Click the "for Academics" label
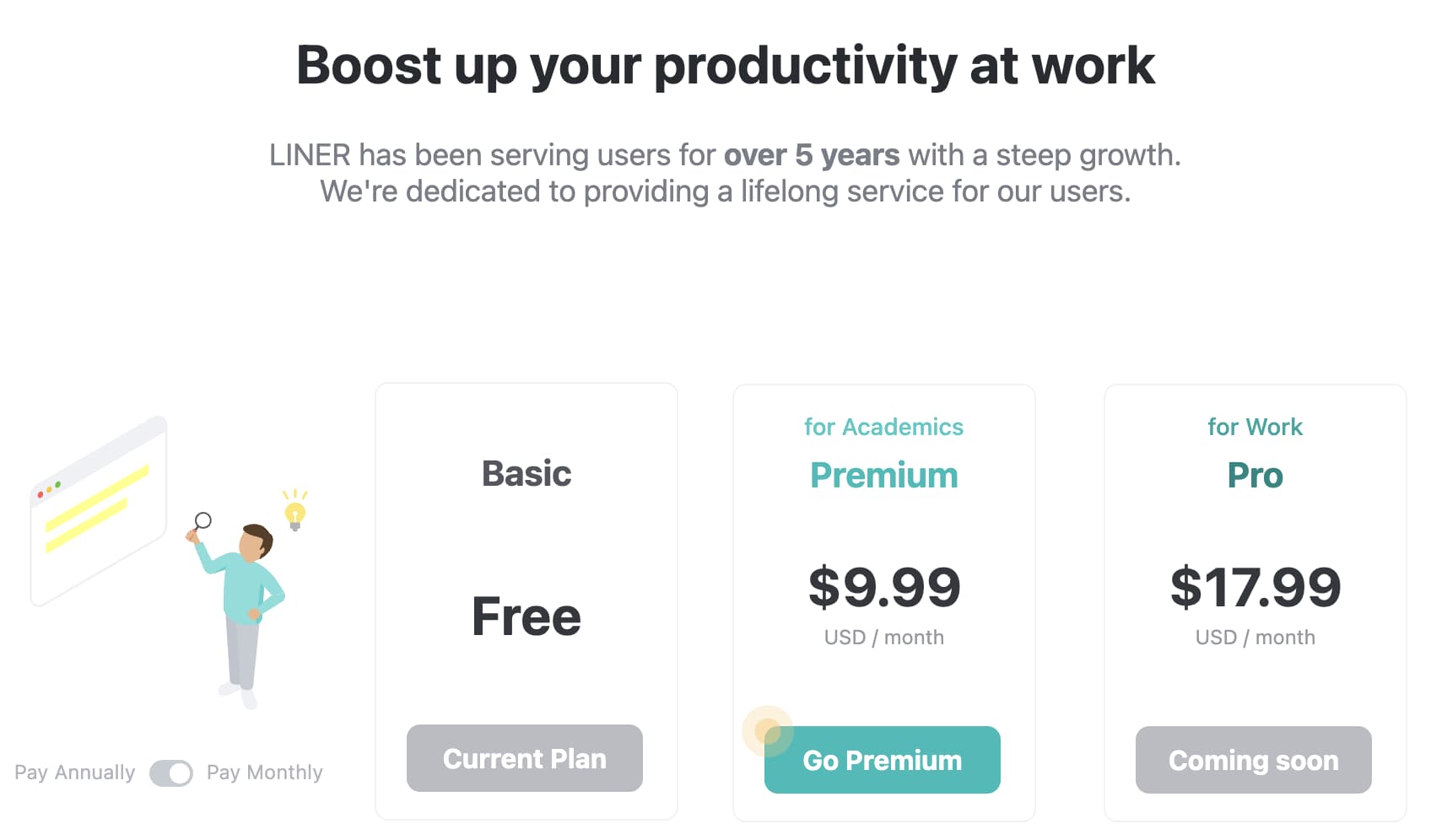 (884, 427)
